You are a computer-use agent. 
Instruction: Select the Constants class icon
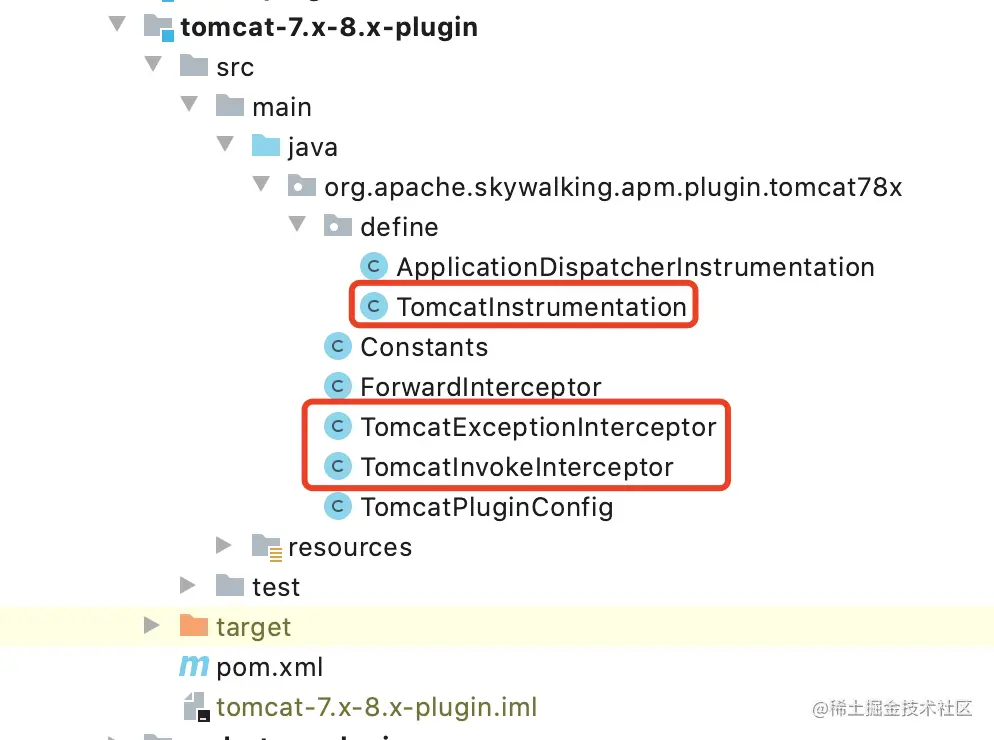coord(338,346)
